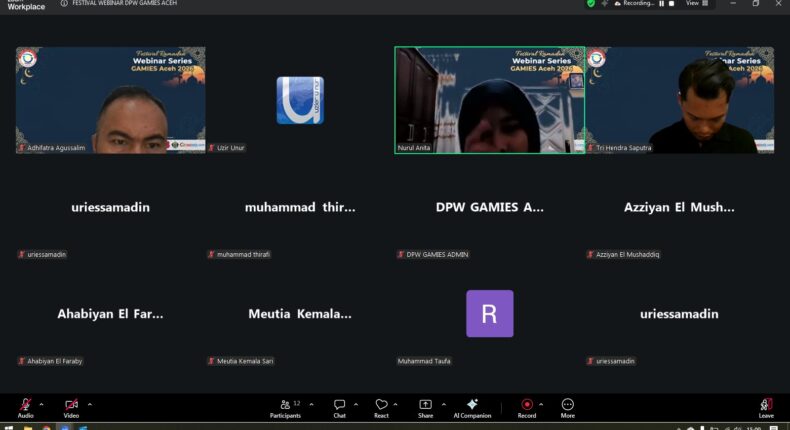Toggle recording with Record button
This screenshot has height=430, width=790.
click(x=526, y=408)
